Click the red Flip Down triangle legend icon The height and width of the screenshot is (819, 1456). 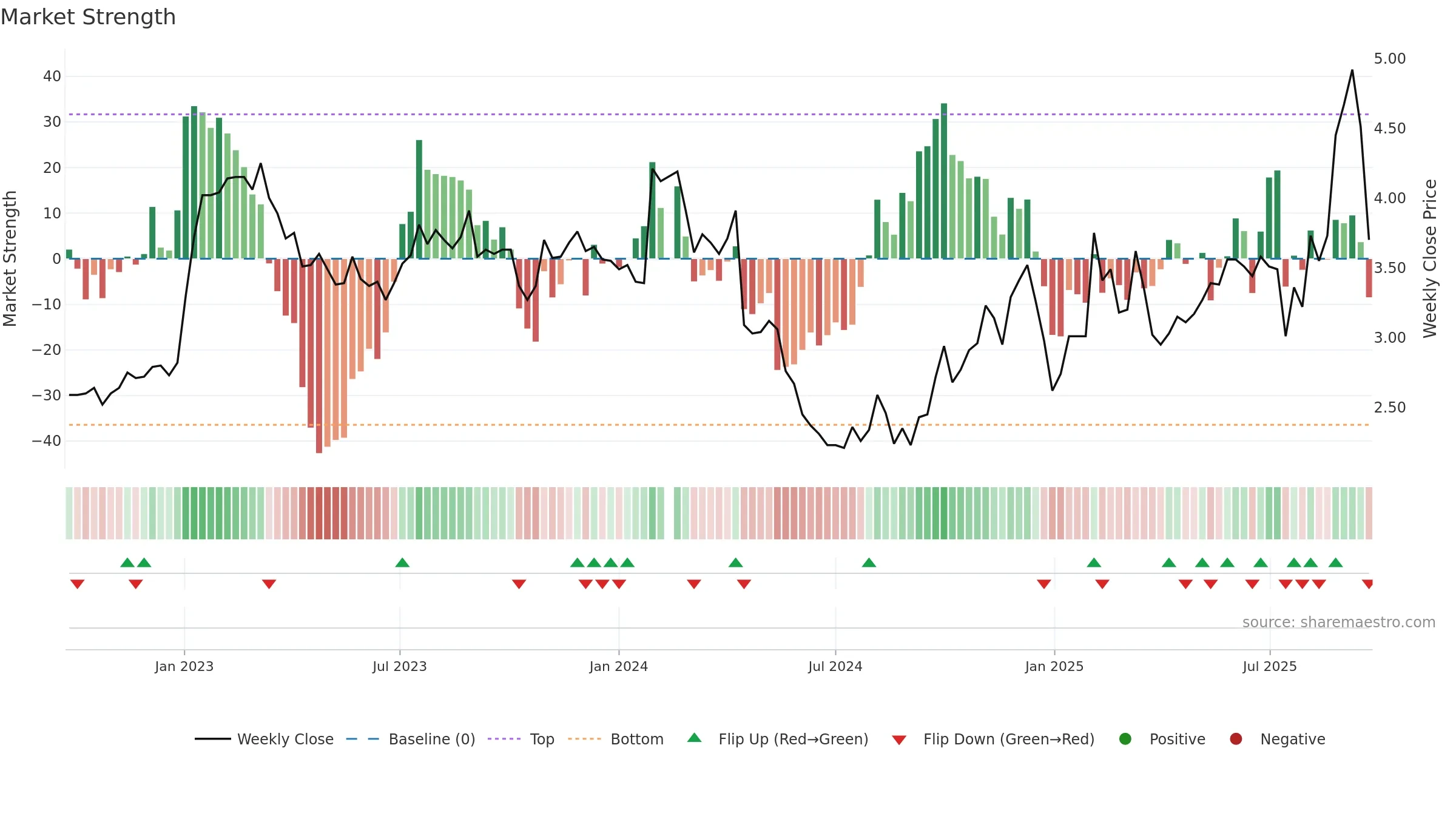[899, 740]
